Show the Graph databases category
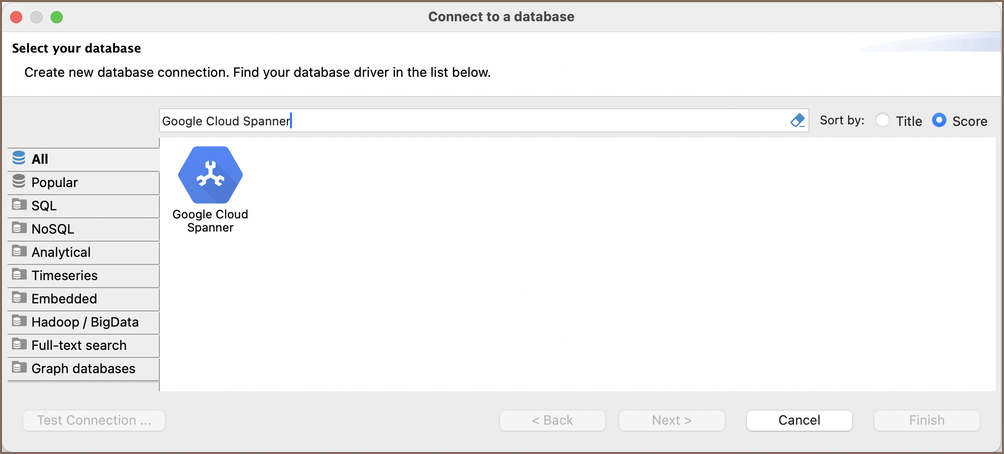The height and width of the screenshot is (454, 1004). pyautogui.click(x=83, y=369)
